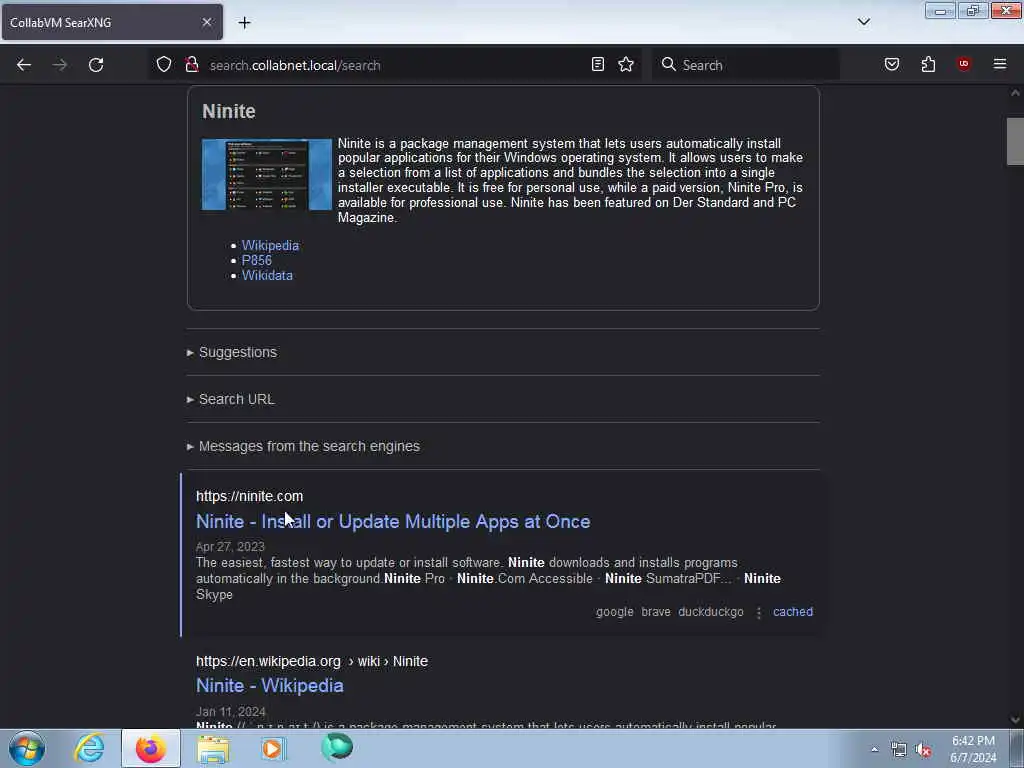Viewport: 1024px width, 768px height.
Task: Open the Wikidata link
Action: coord(267,276)
